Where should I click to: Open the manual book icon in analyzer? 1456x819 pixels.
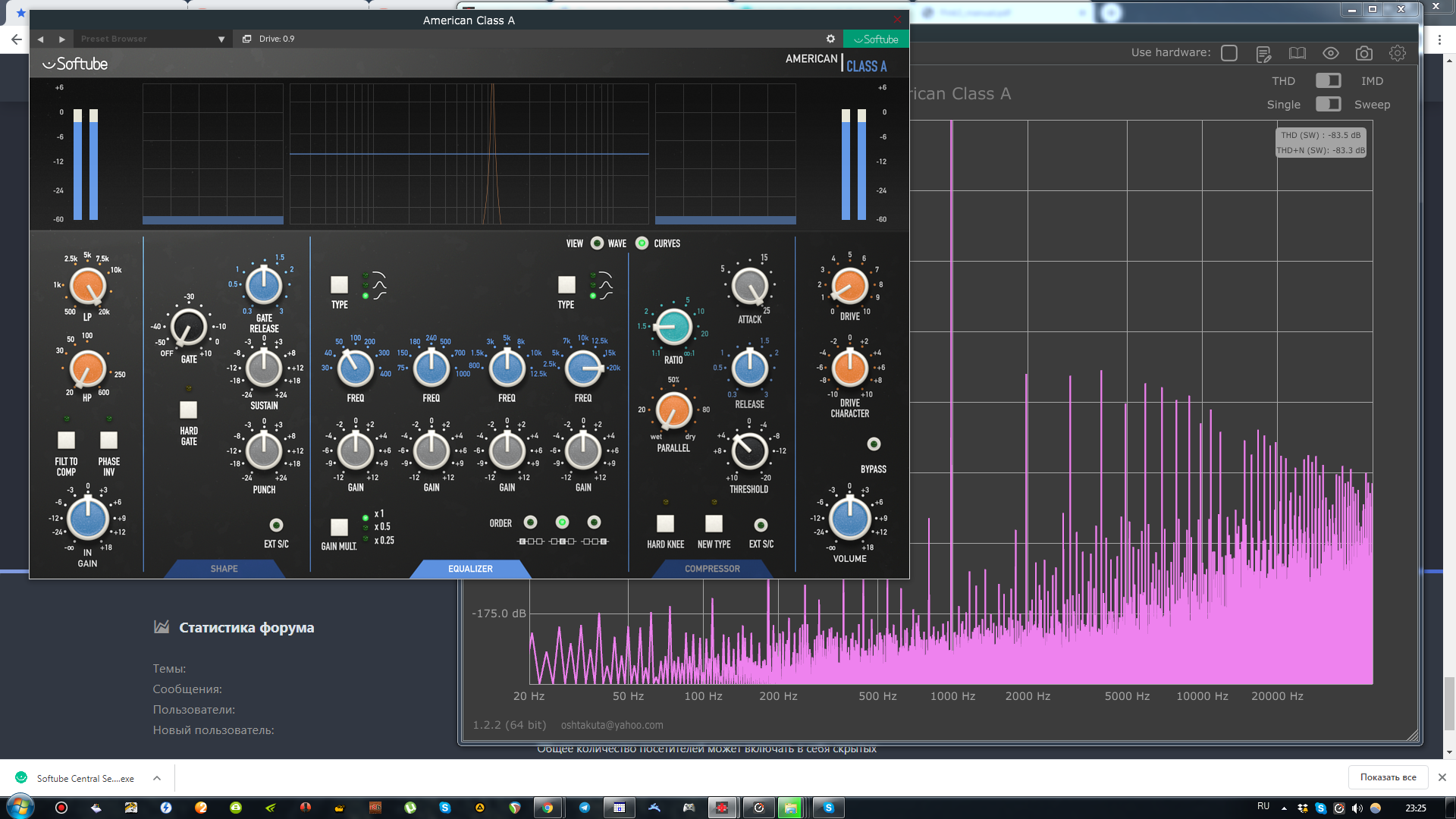tap(1298, 53)
